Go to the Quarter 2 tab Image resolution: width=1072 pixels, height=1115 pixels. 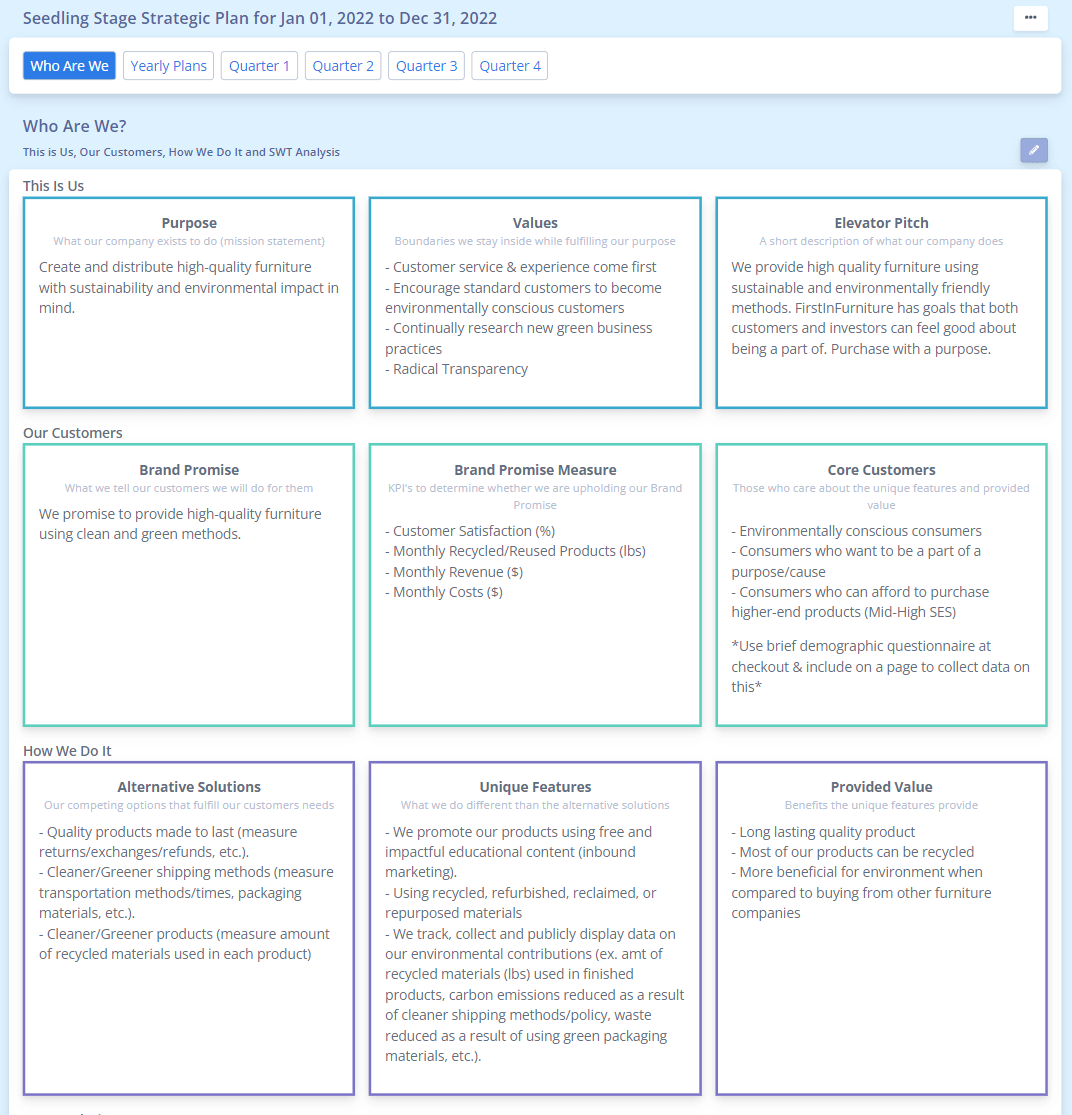point(343,65)
